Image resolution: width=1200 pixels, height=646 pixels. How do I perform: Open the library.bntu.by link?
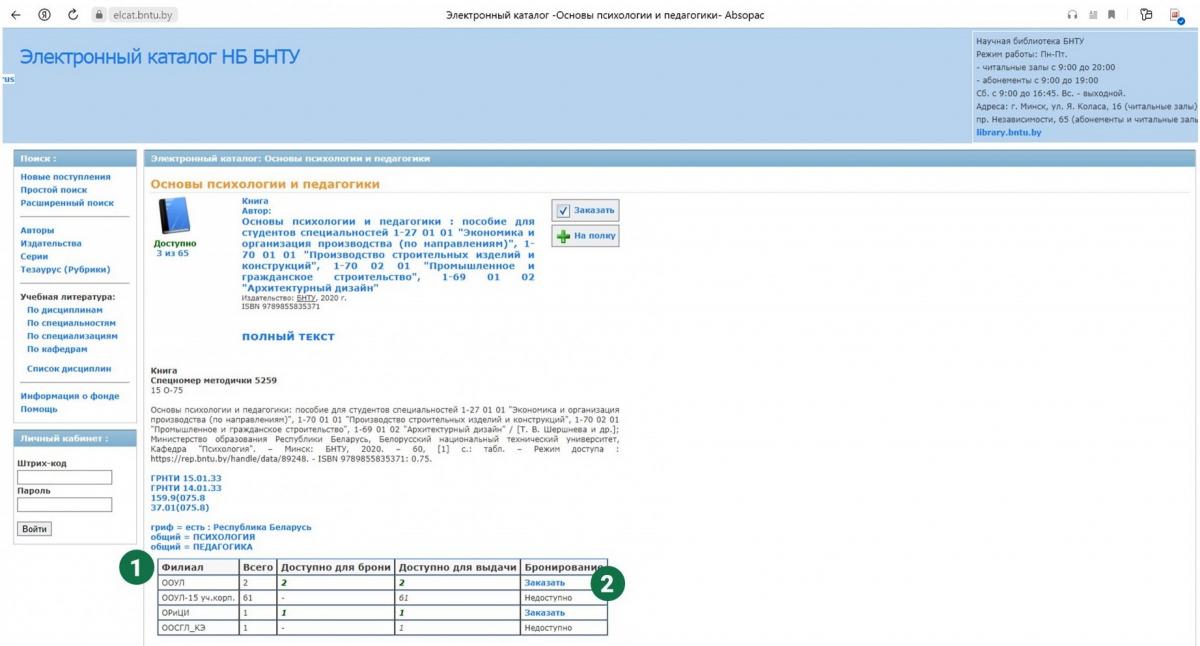tap(1008, 132)
